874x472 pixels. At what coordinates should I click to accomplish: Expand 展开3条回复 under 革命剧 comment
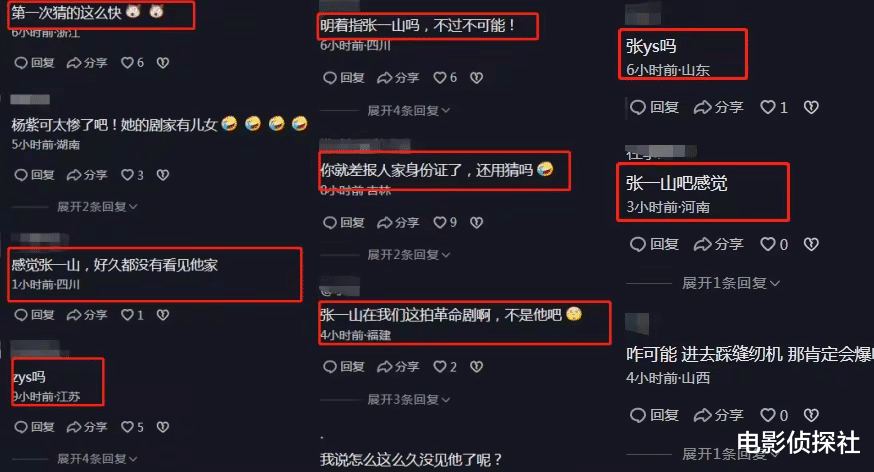coord(408,400)
